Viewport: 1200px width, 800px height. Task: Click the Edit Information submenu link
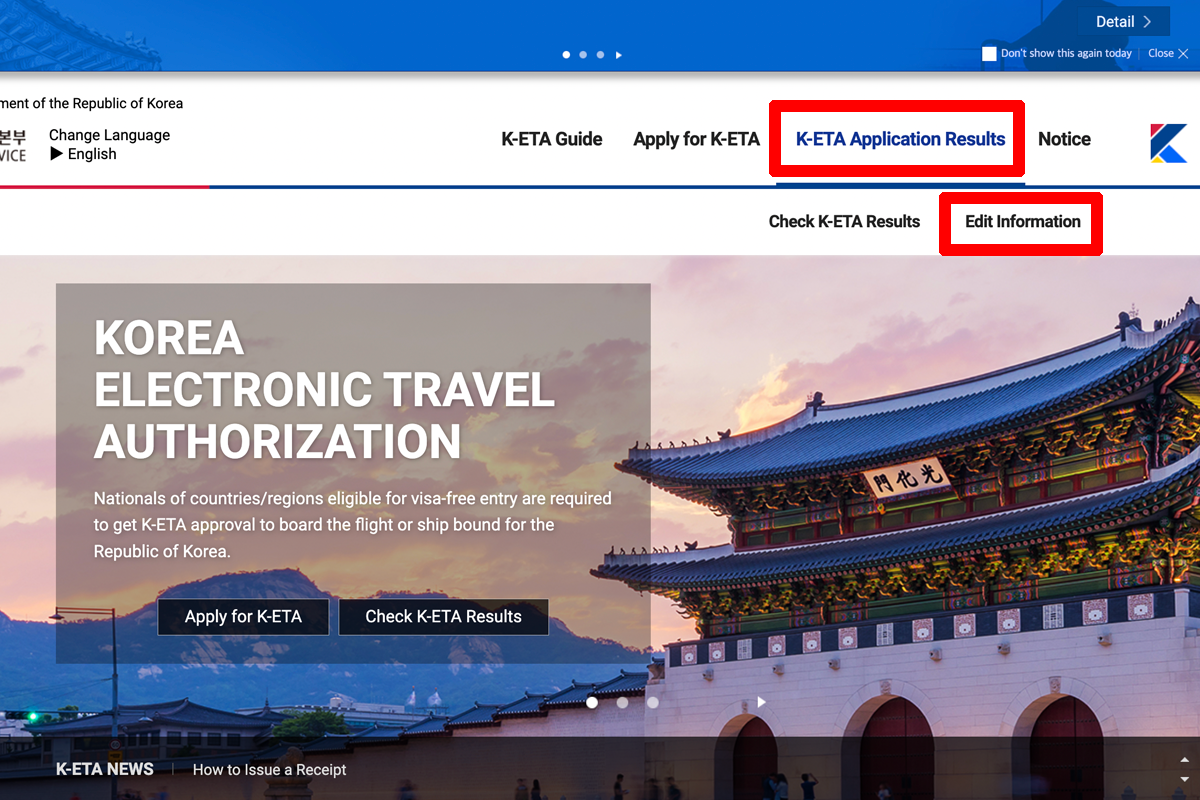point(1023,222)
